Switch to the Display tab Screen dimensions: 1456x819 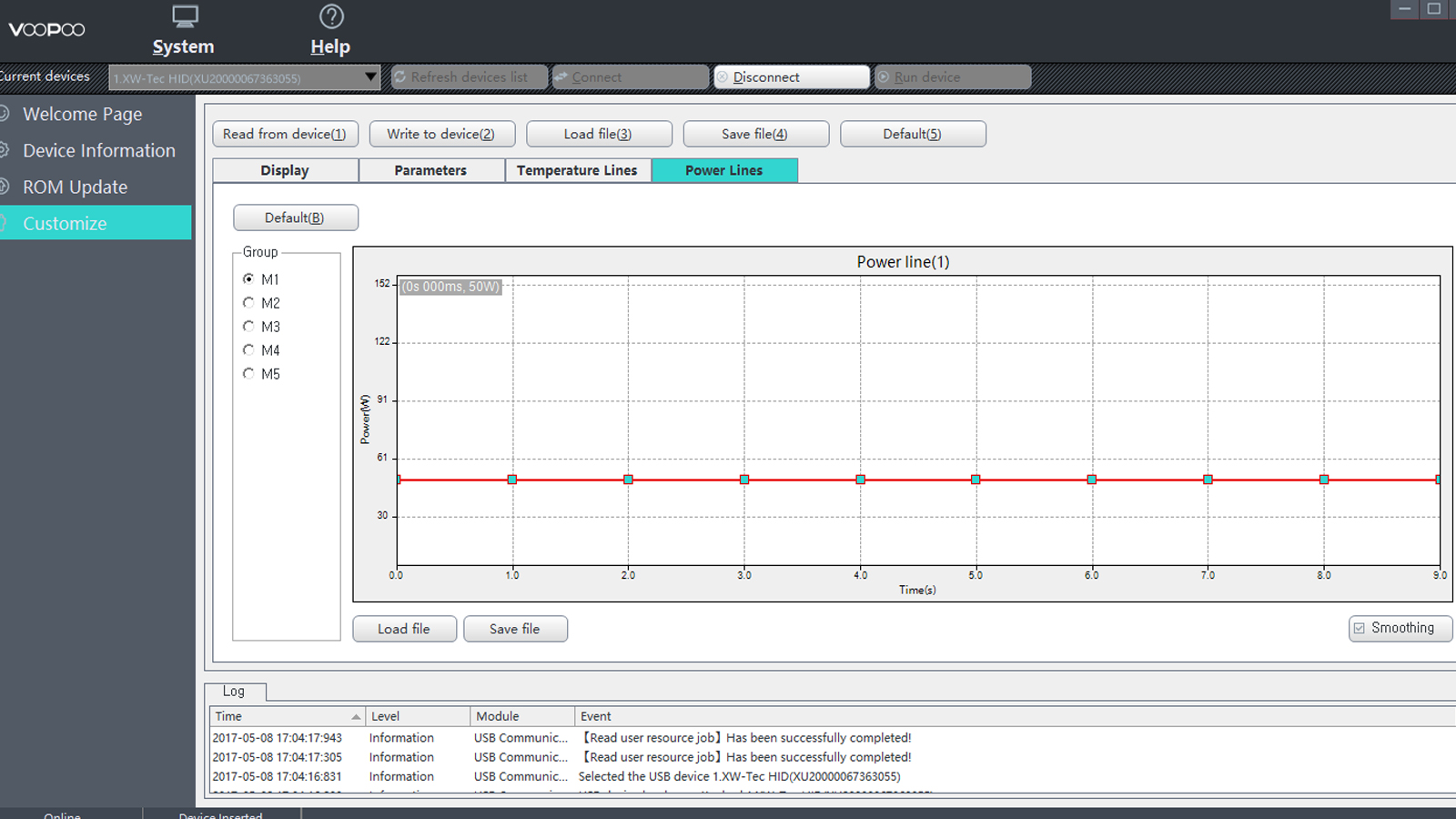[x=285, y=170]
